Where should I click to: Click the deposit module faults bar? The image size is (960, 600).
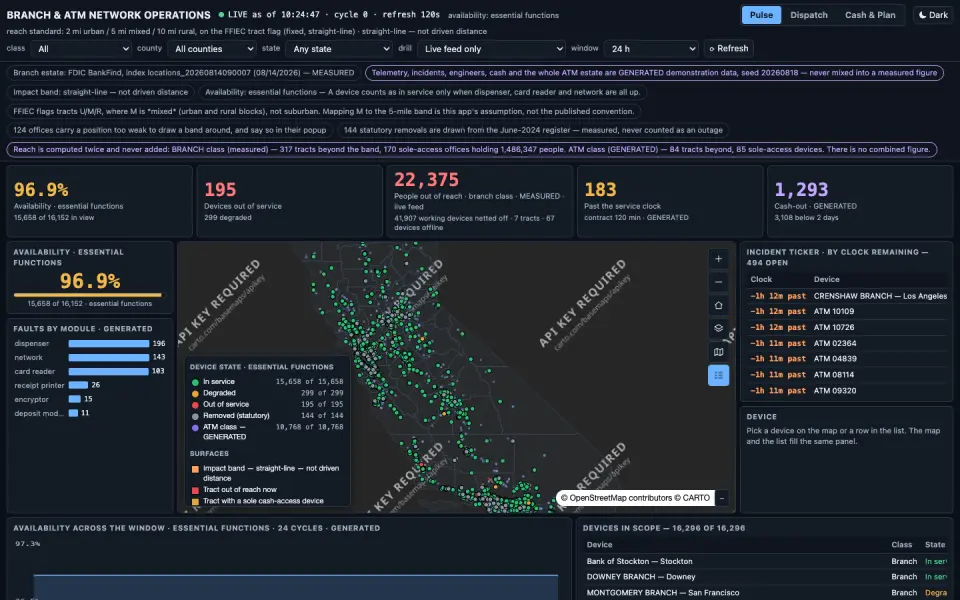point(73,413)
